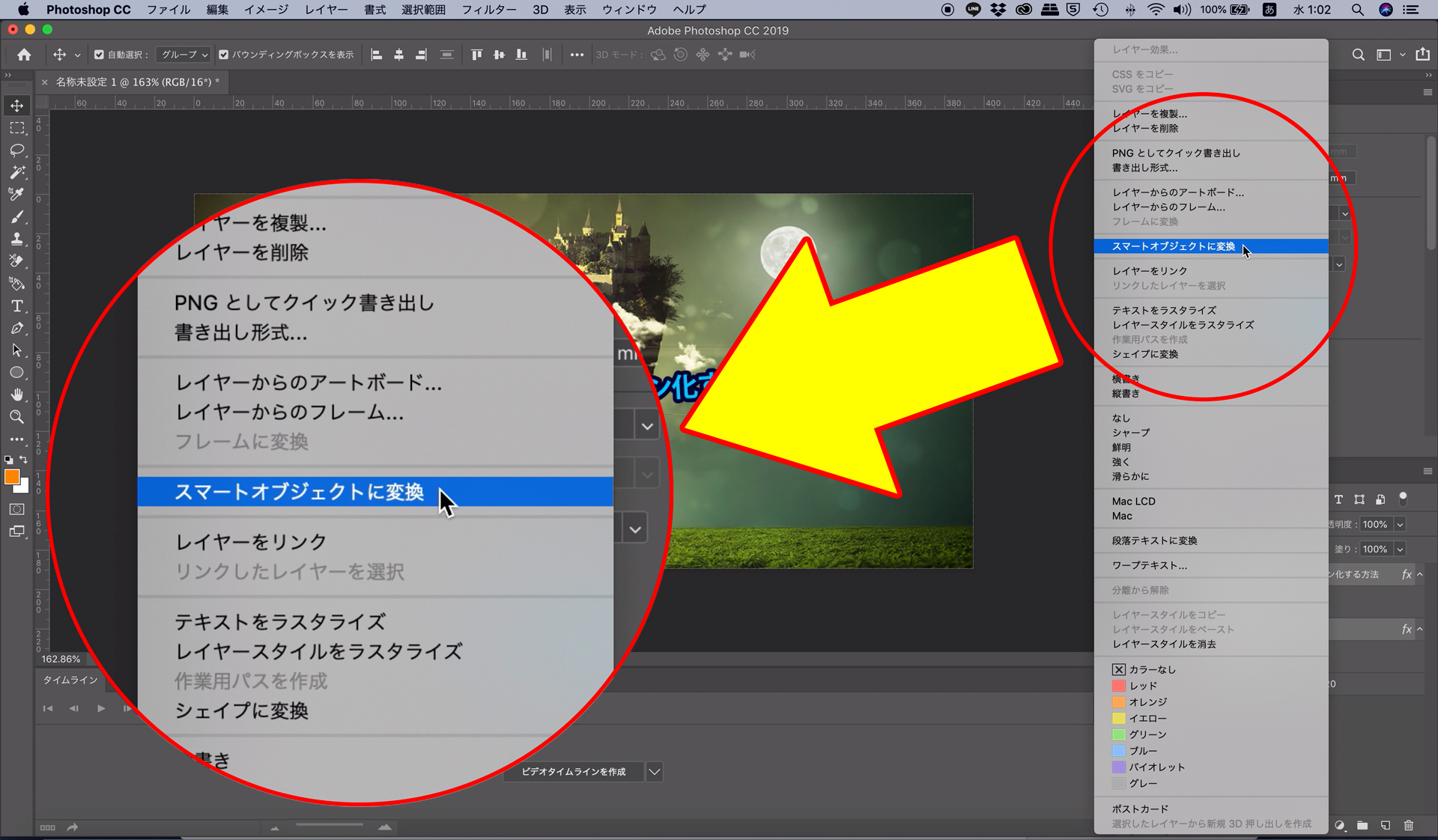Open the レイヤー menu in menu bar

[326, 10]
